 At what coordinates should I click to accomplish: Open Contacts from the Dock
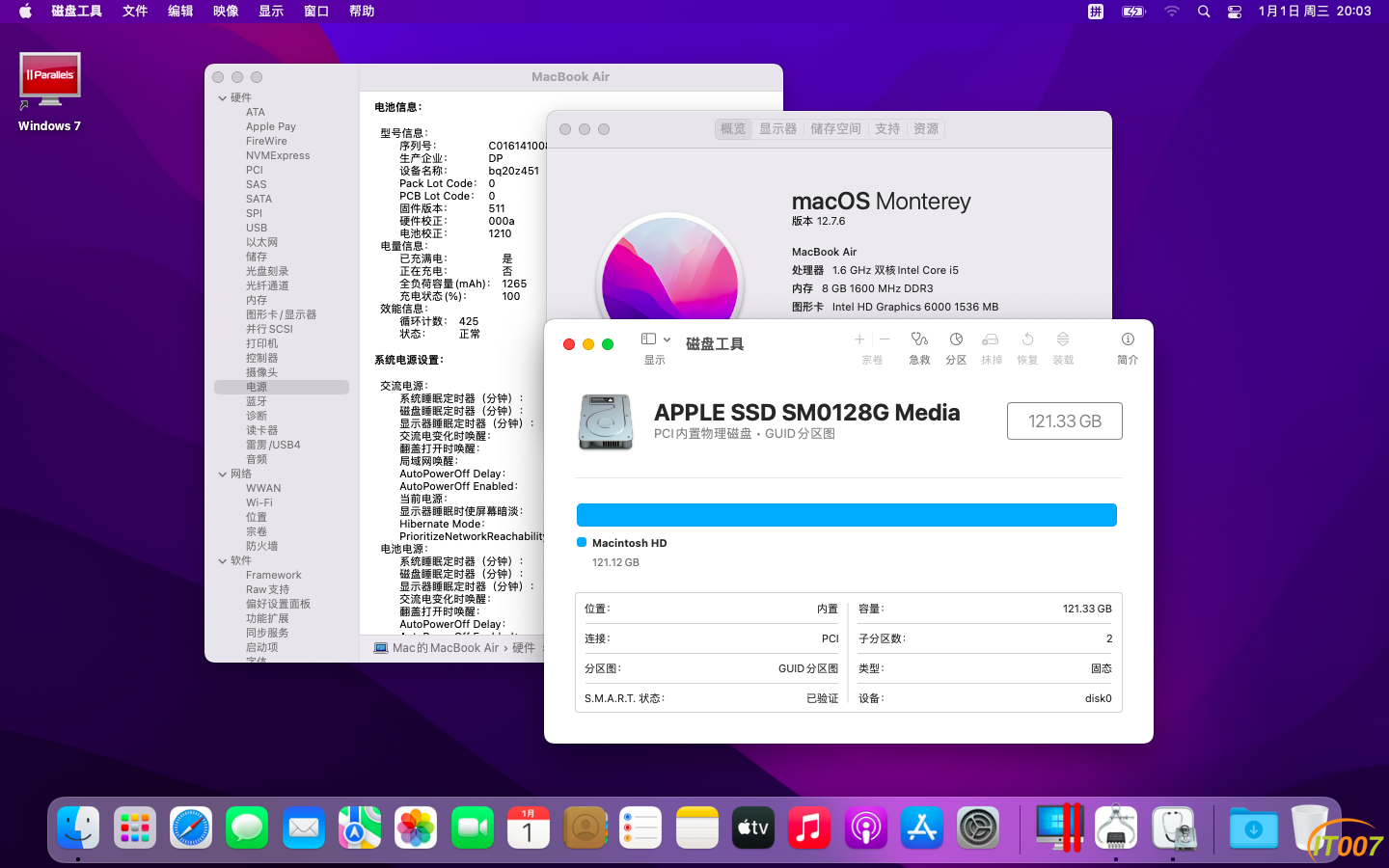click(585, 827)
